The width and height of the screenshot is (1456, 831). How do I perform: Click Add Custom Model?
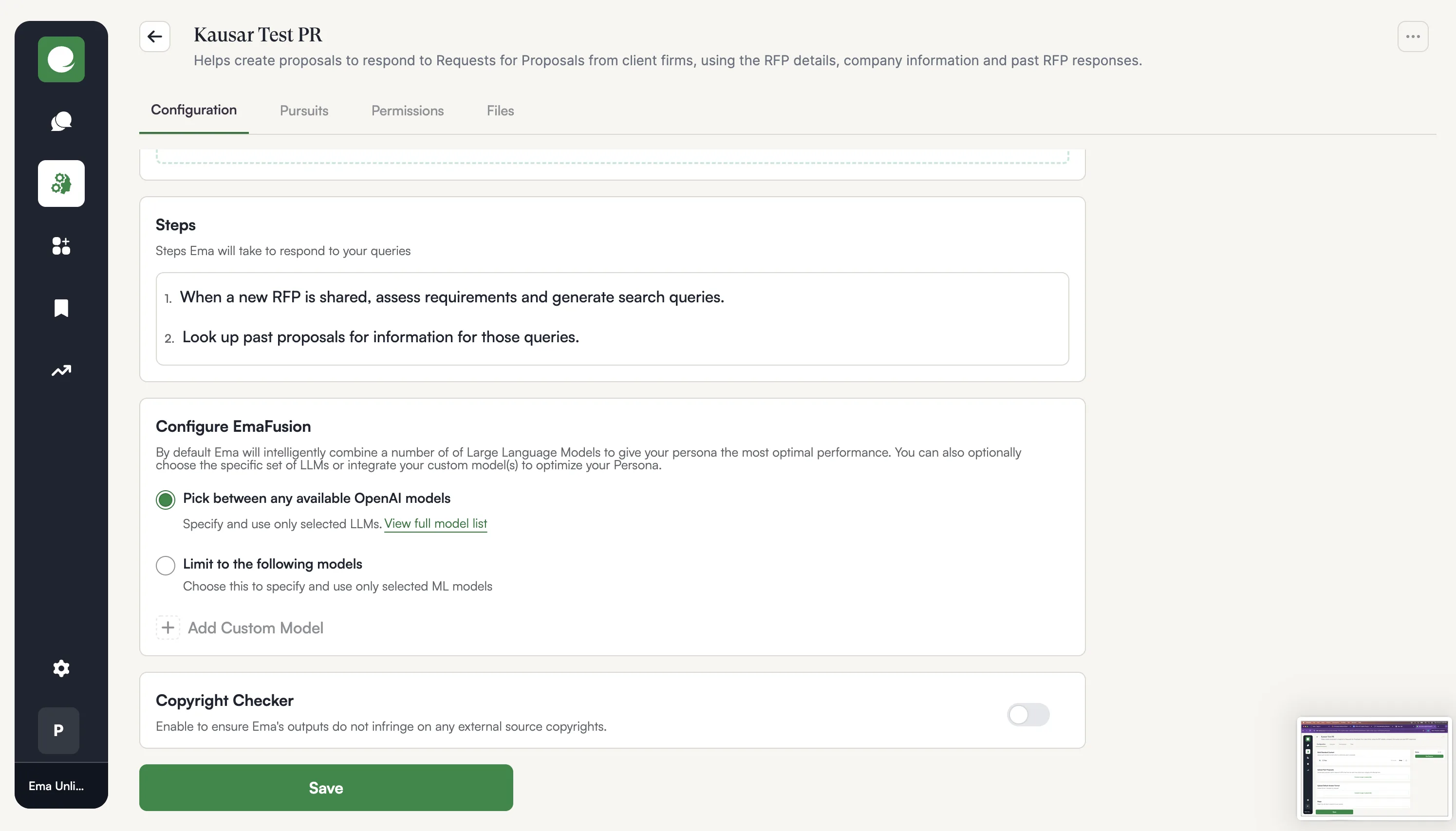click(x=255, y=628)
